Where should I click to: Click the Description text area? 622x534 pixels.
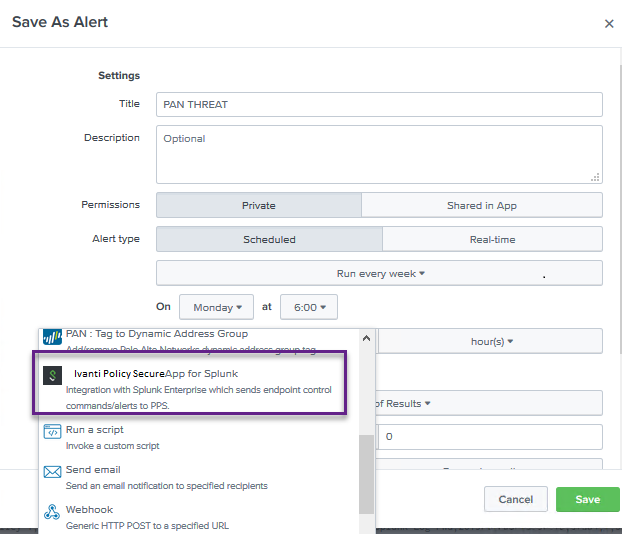pos(379,155)
